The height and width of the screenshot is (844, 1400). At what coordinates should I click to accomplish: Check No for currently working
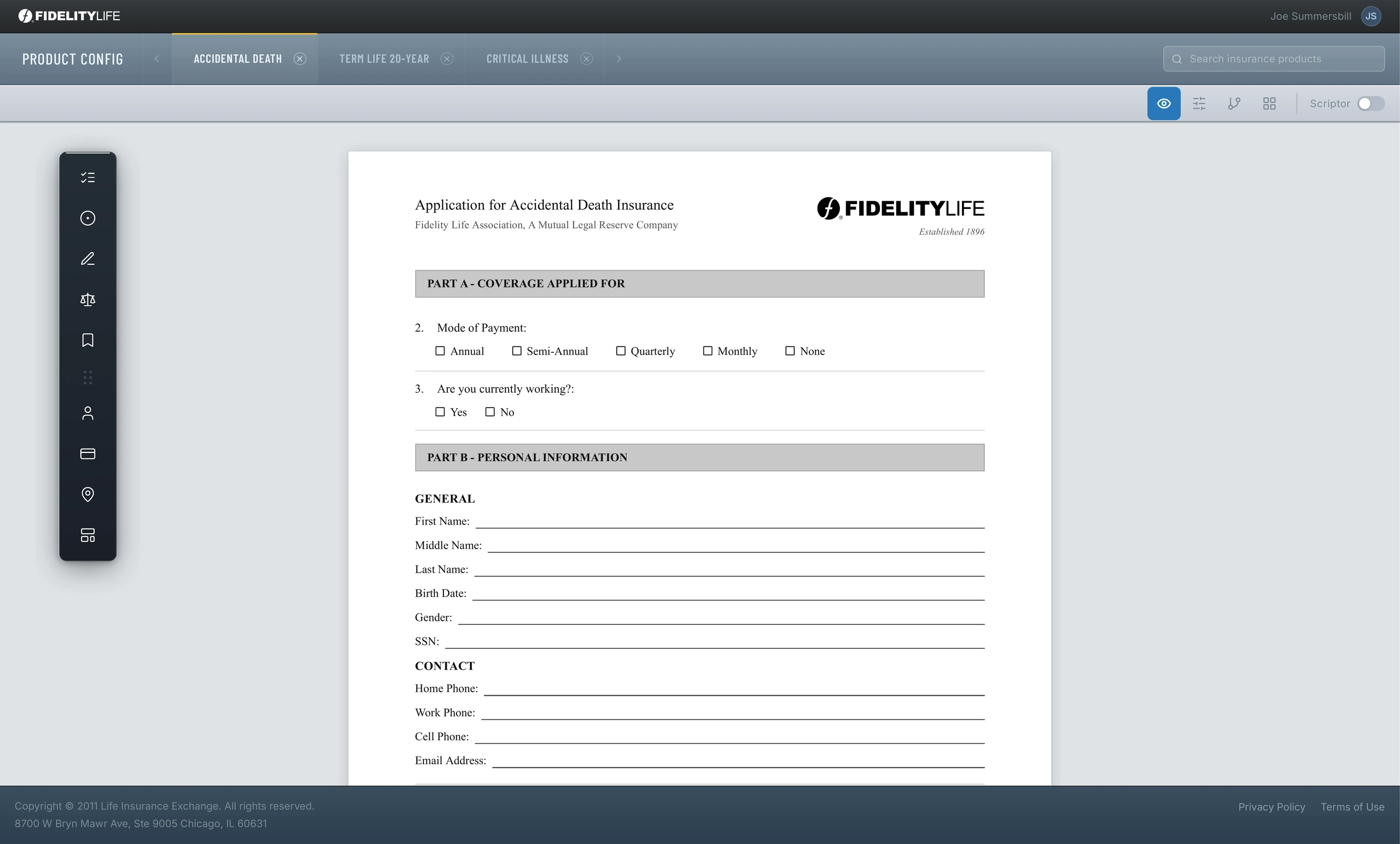point(490,411)
